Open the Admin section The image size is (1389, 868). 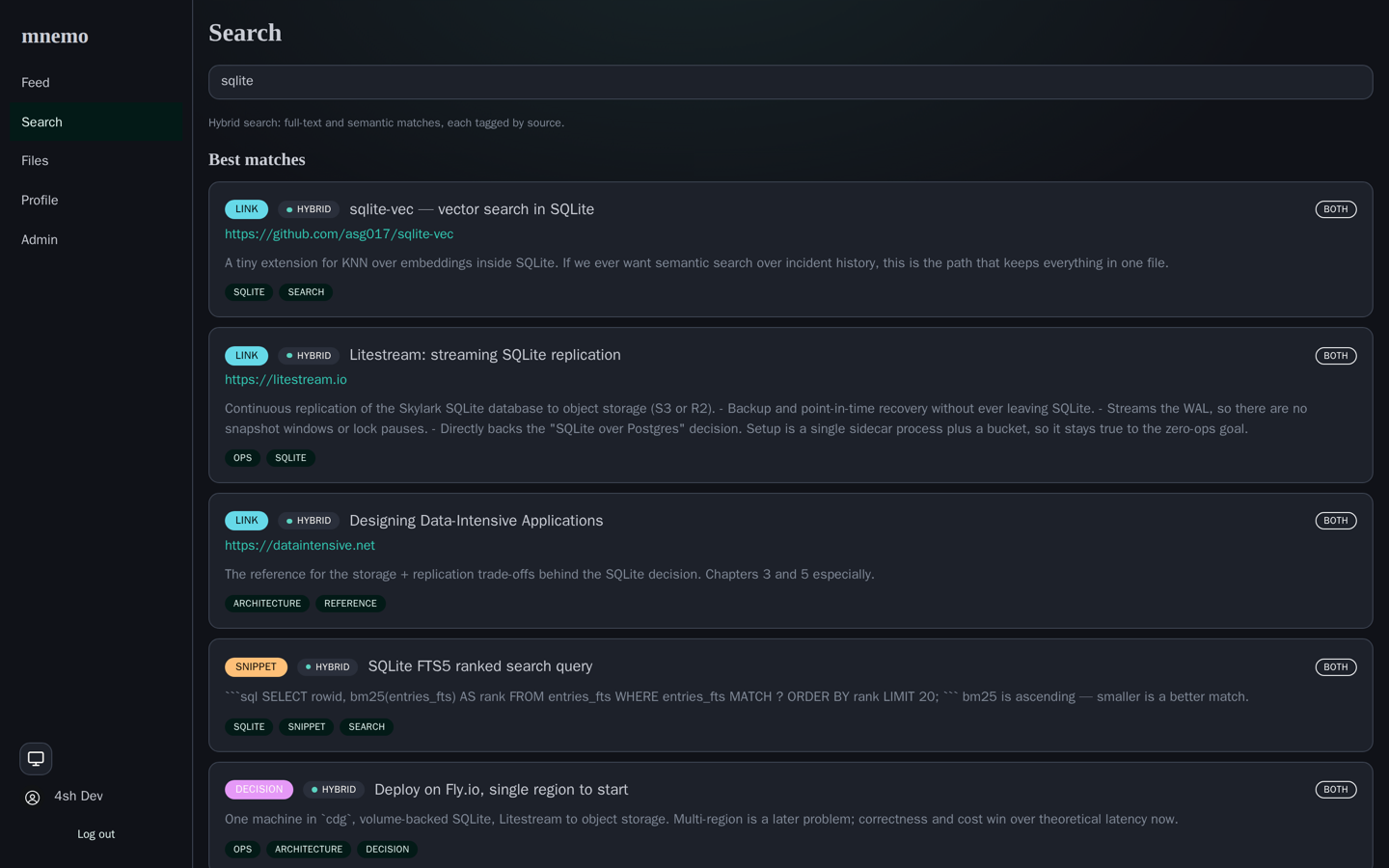95,240
